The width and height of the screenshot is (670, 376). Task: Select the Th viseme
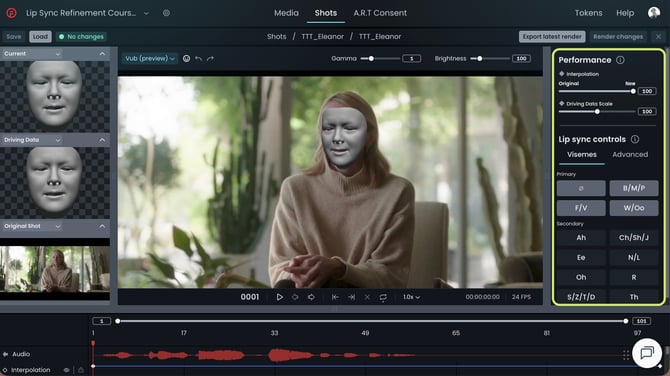634,297
